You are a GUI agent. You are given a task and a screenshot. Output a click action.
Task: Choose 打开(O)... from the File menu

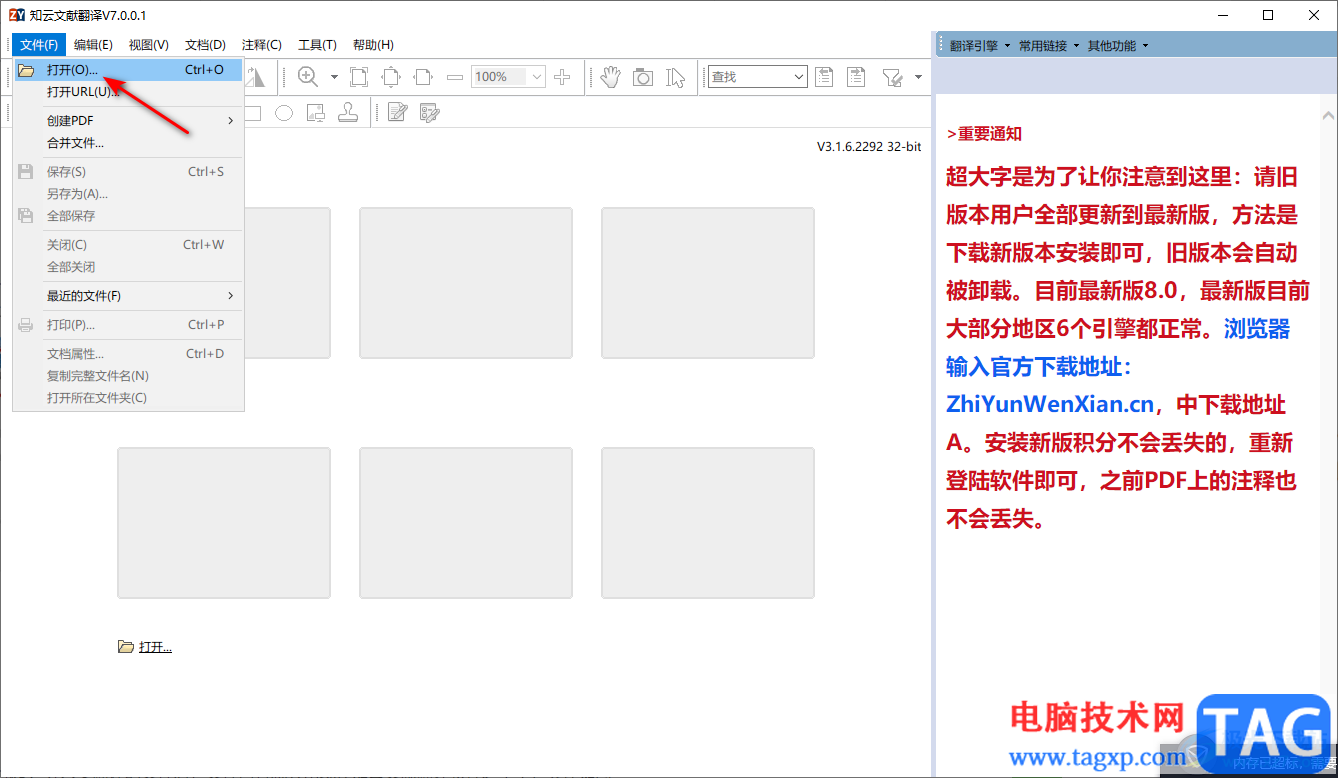[x=128, y=70]
